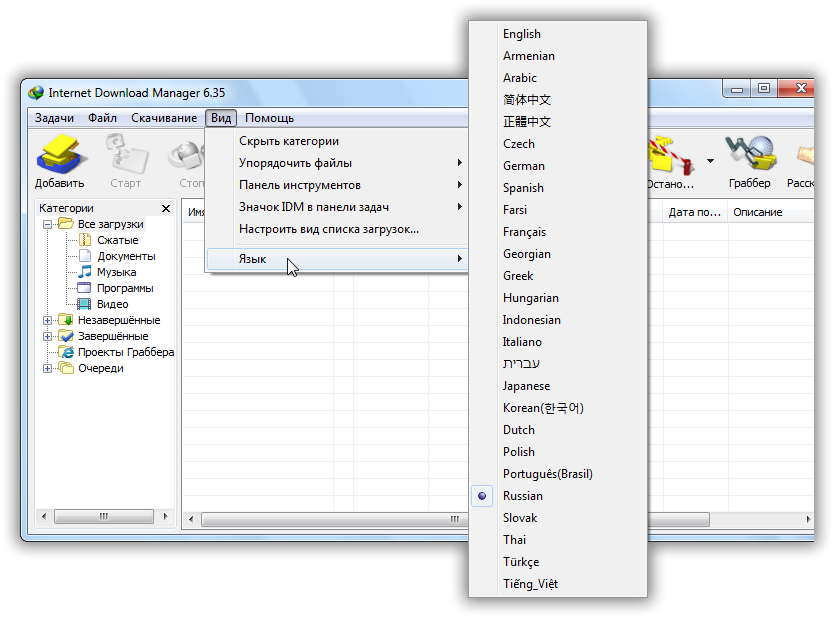
Task: Select Czech language
Action: click(x=558, y=144)
